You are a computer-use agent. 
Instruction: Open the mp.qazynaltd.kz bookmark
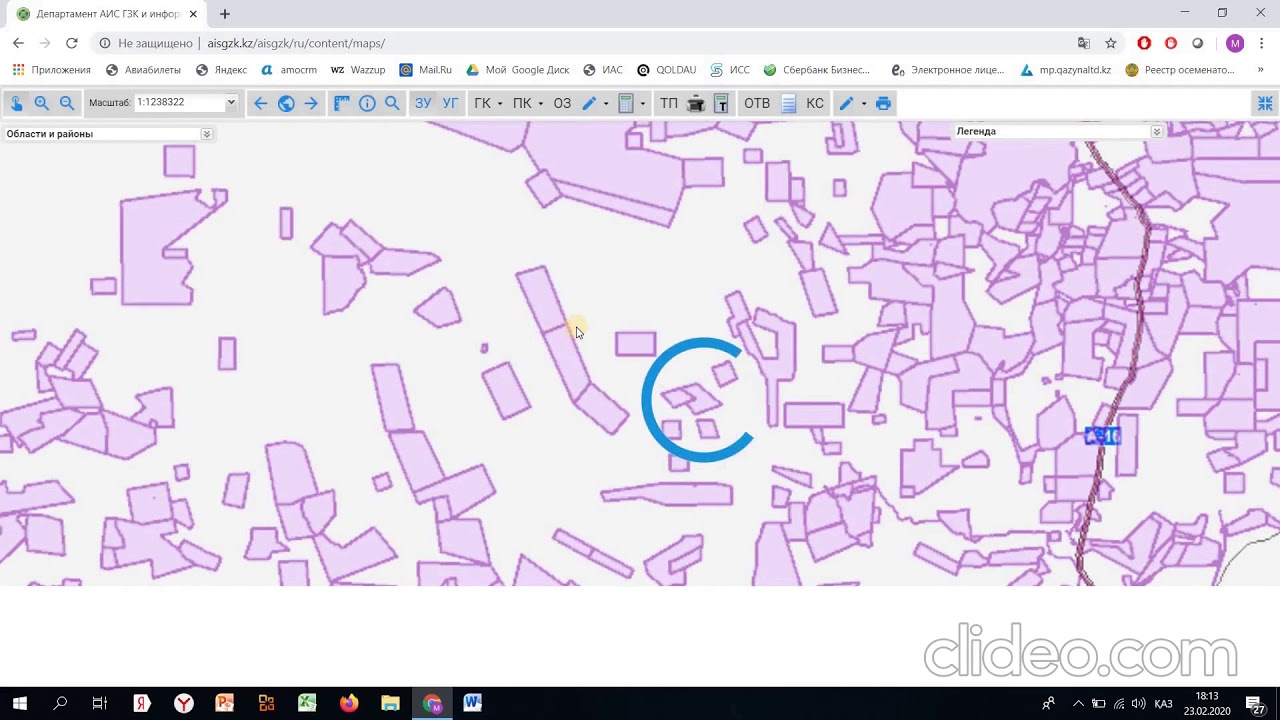point(1065,70)
